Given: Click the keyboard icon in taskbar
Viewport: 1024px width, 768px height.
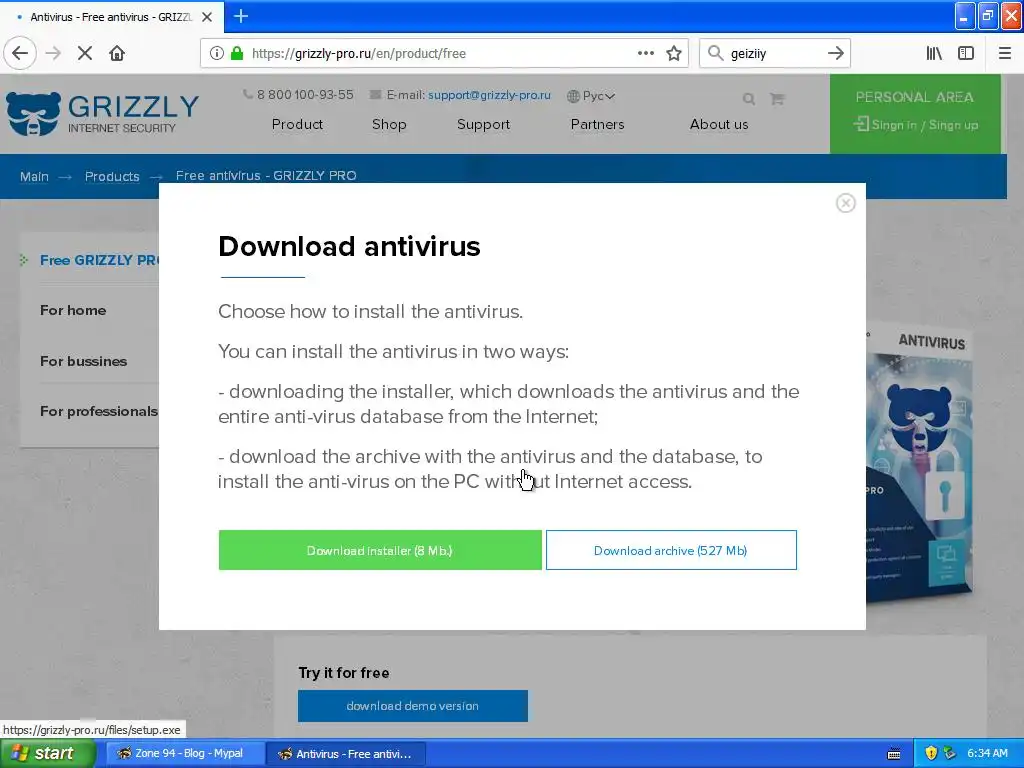Looking at the screenshot, I should point(894,754).
